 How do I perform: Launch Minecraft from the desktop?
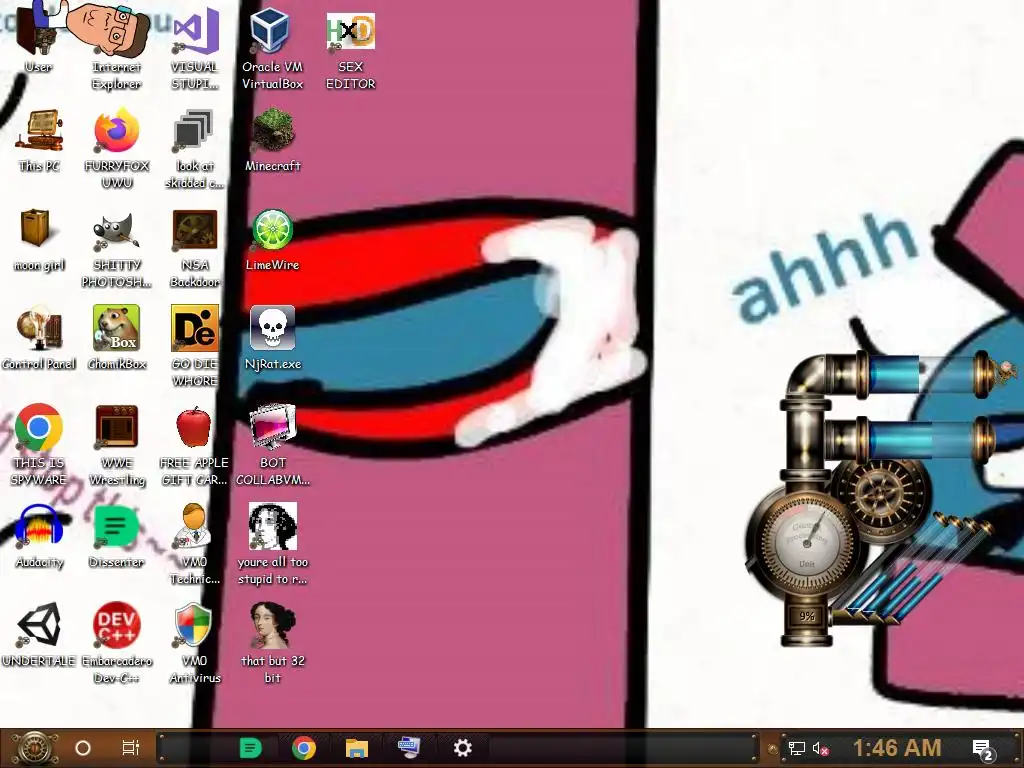tap(272, 140)
